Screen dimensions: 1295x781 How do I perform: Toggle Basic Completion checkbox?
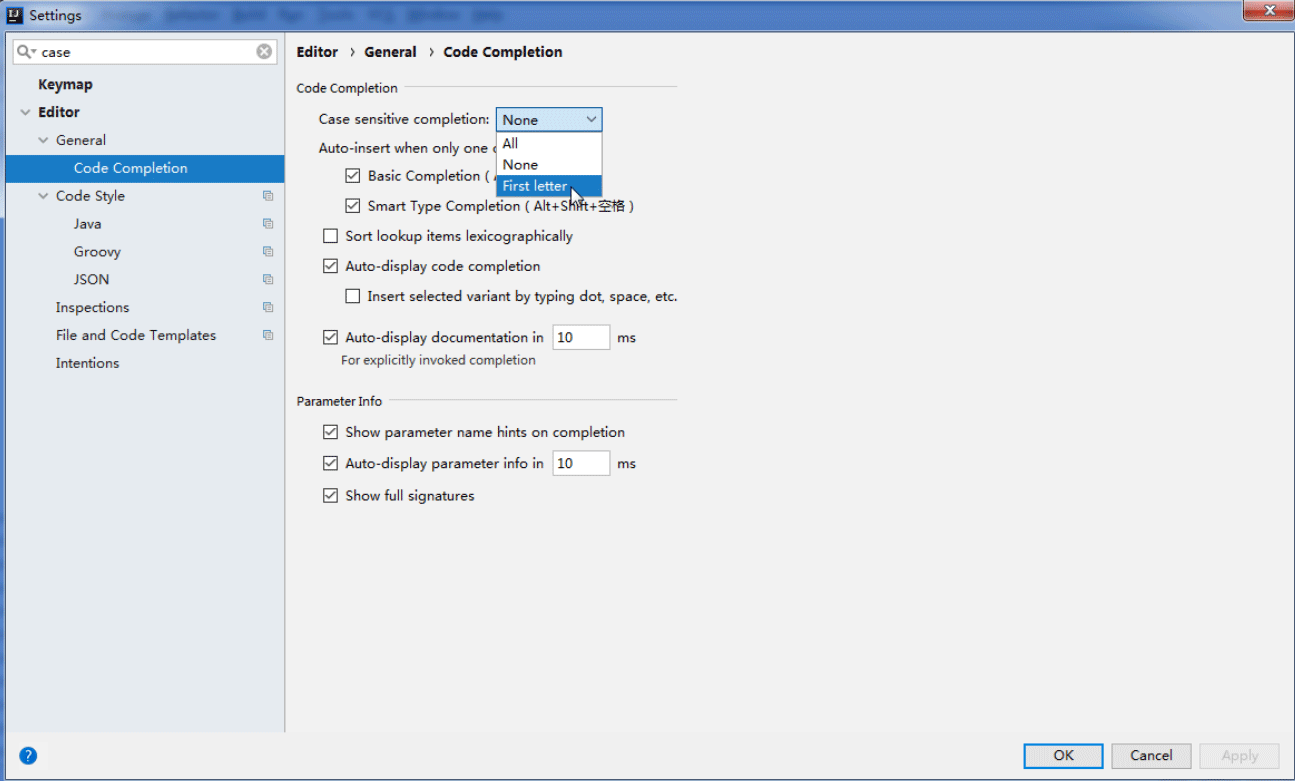coord(352,176)
